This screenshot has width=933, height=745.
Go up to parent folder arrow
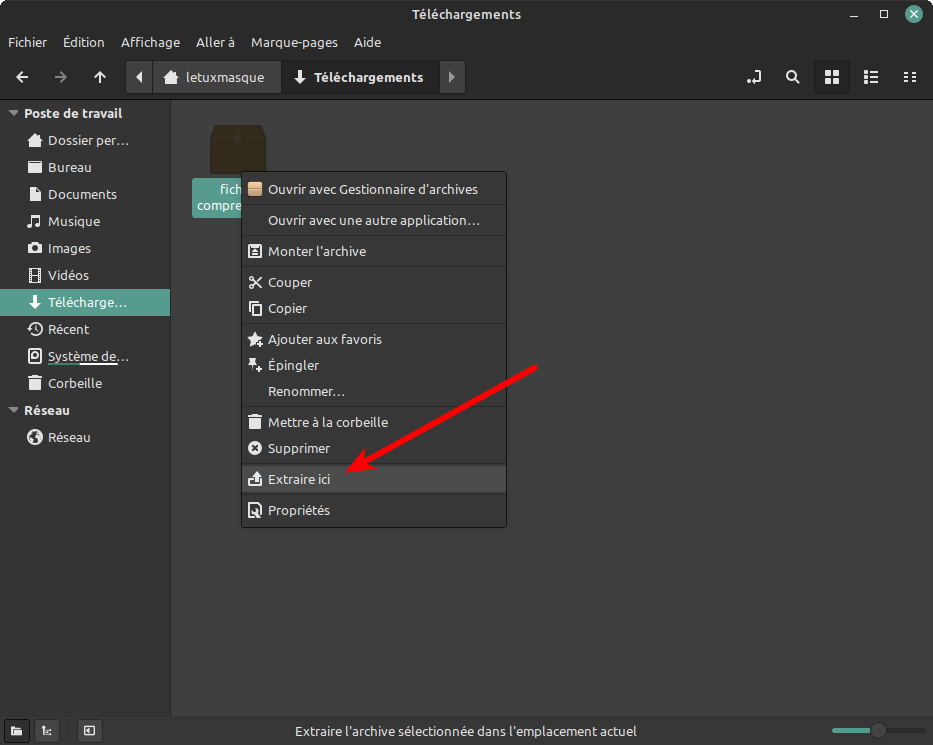pyautogui.click(x=100, y=77)
